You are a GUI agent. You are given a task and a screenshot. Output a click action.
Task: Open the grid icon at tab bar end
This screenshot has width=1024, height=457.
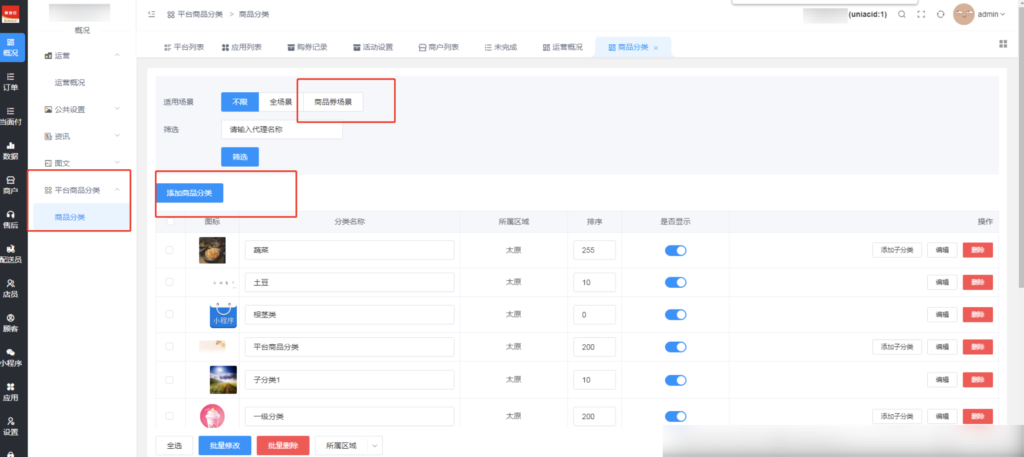click(1003, 44)
